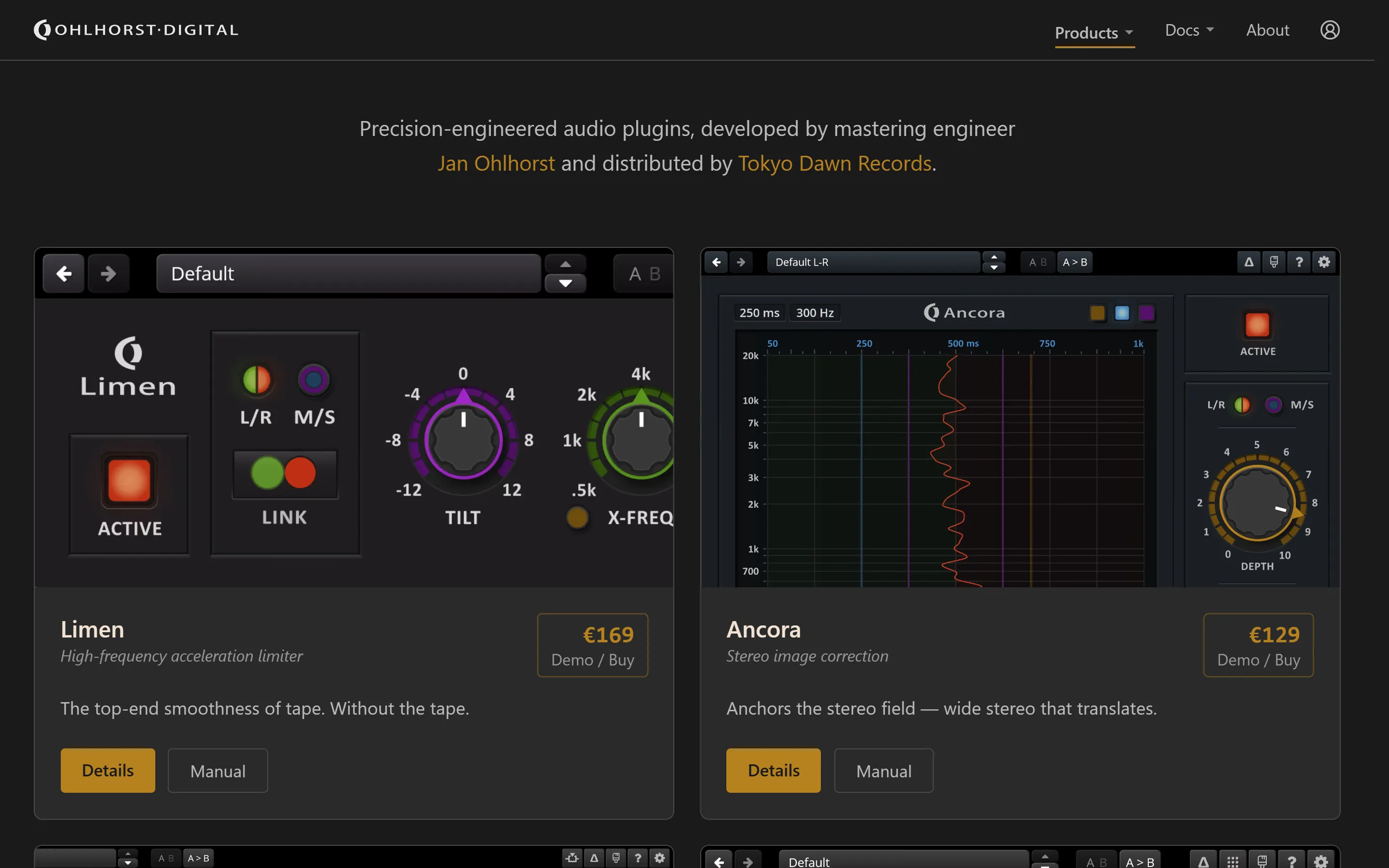Open the Ancora Manual
1389x868 pixels.
coord(884,771)
